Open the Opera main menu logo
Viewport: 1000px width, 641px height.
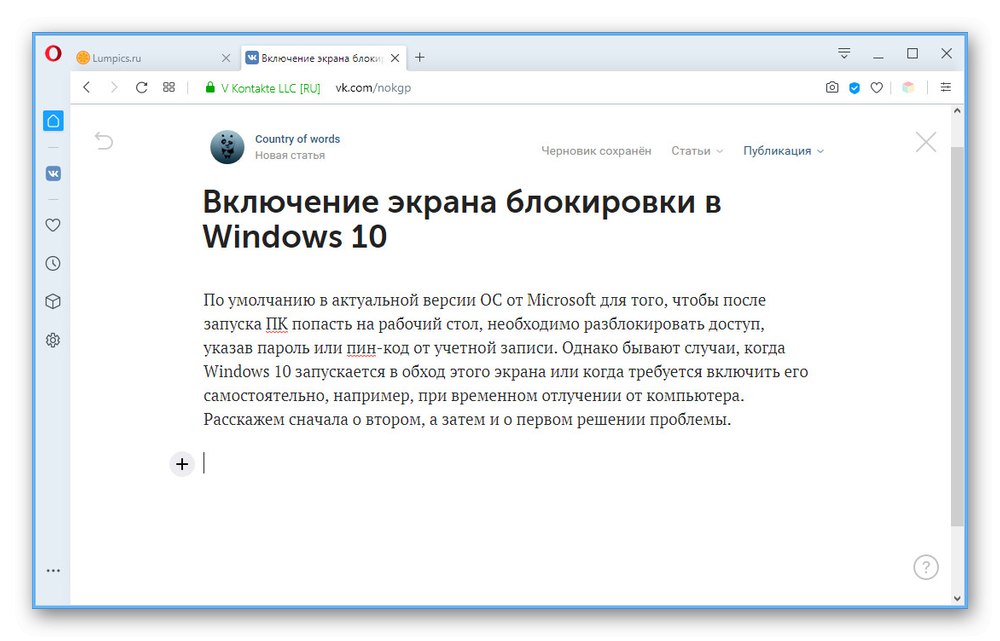point(53,54)
